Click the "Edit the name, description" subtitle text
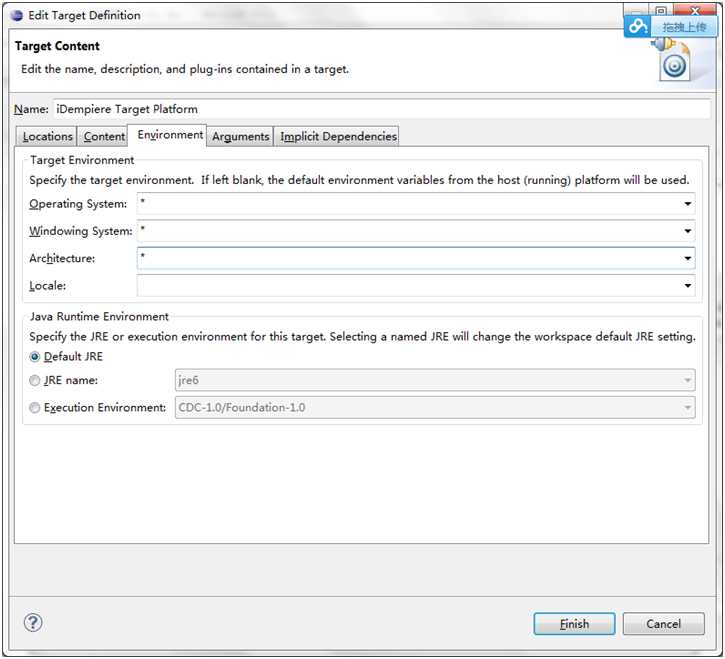Viewport: 725px width, 659px height. 185,69
